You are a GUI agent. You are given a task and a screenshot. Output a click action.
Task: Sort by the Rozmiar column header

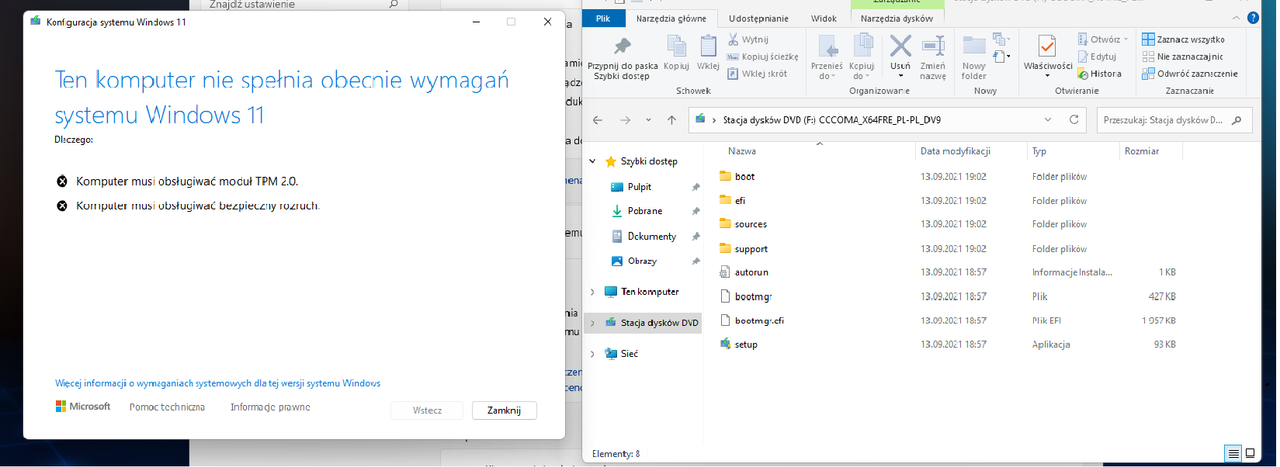tap(1142, 151)
